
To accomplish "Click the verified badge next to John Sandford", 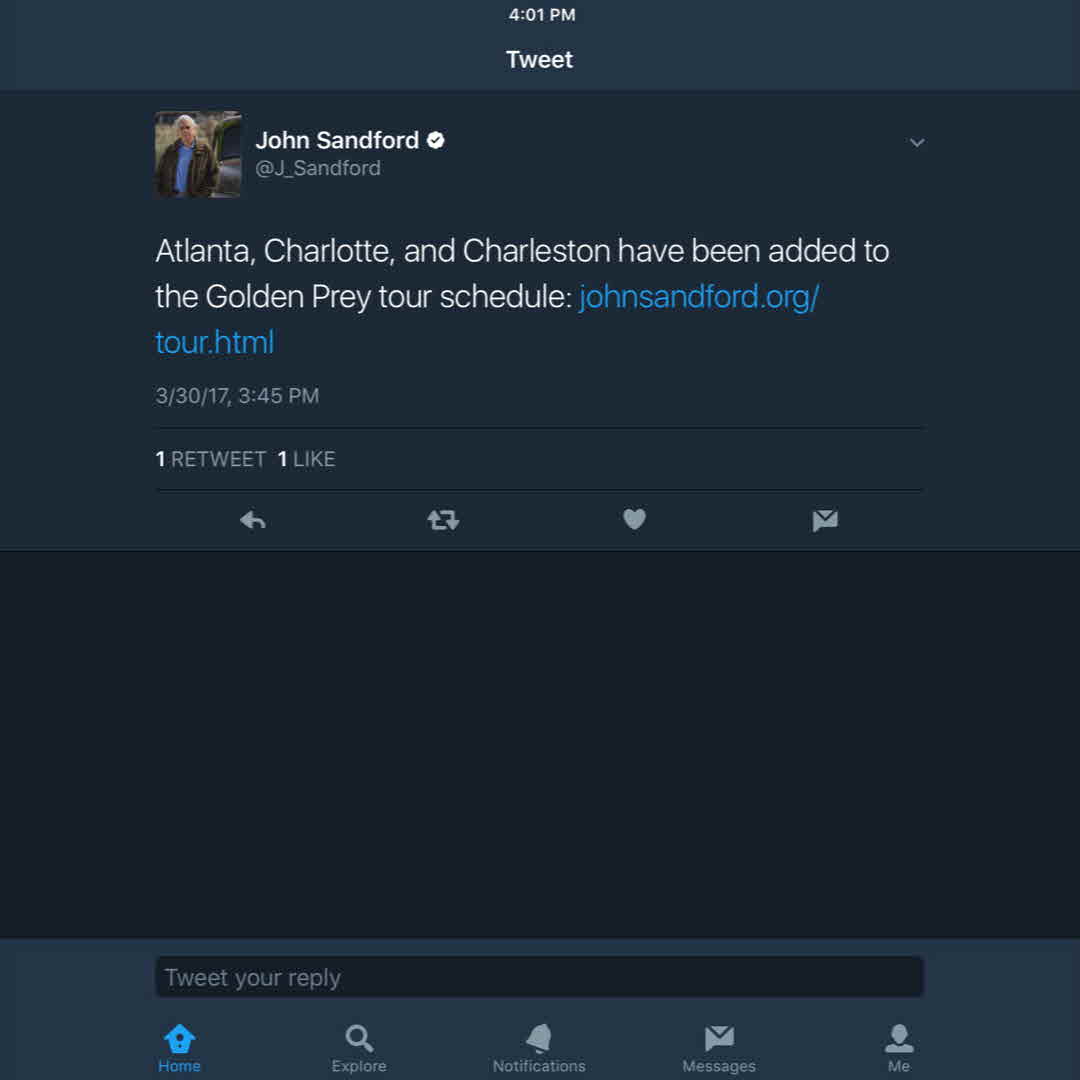I will tap(435, 140).
